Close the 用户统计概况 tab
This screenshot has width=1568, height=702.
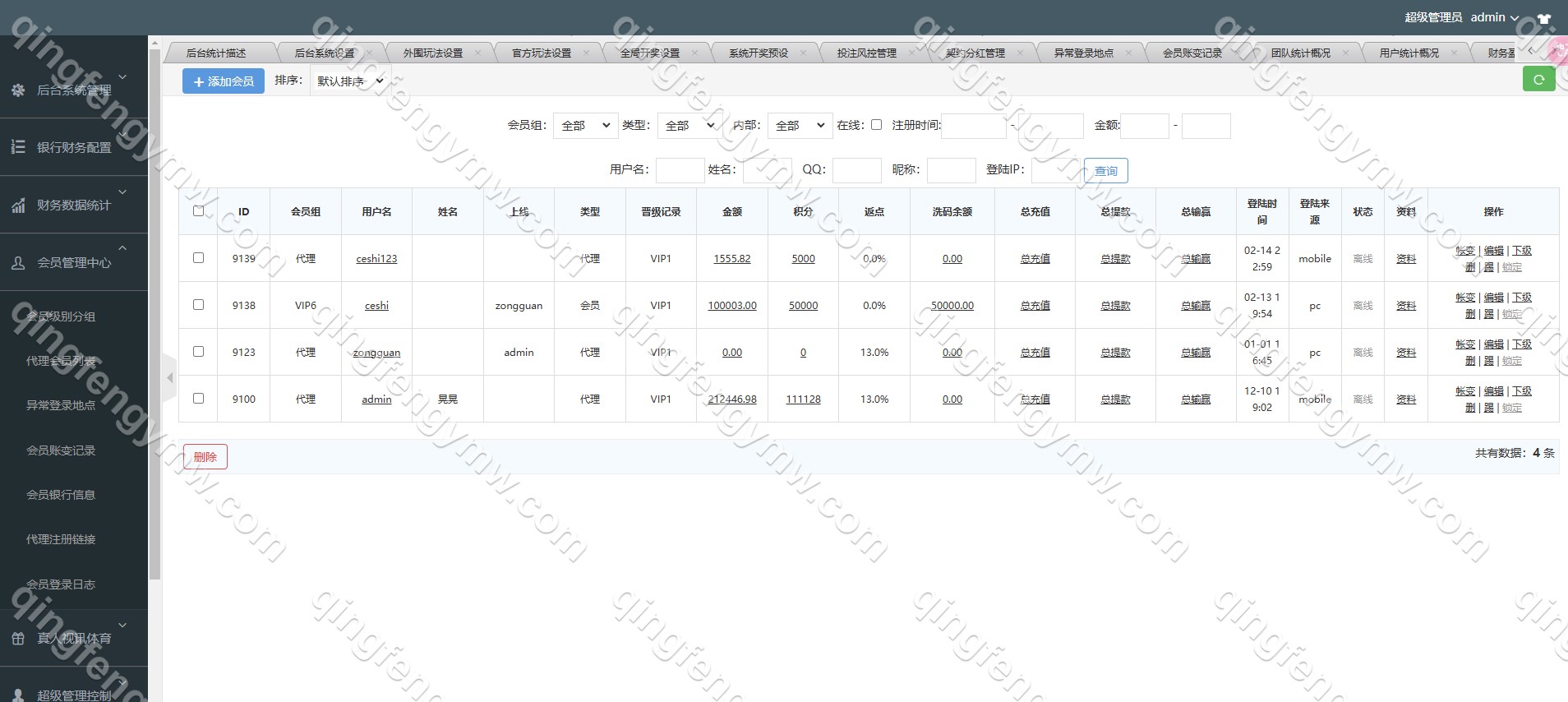1455,53
